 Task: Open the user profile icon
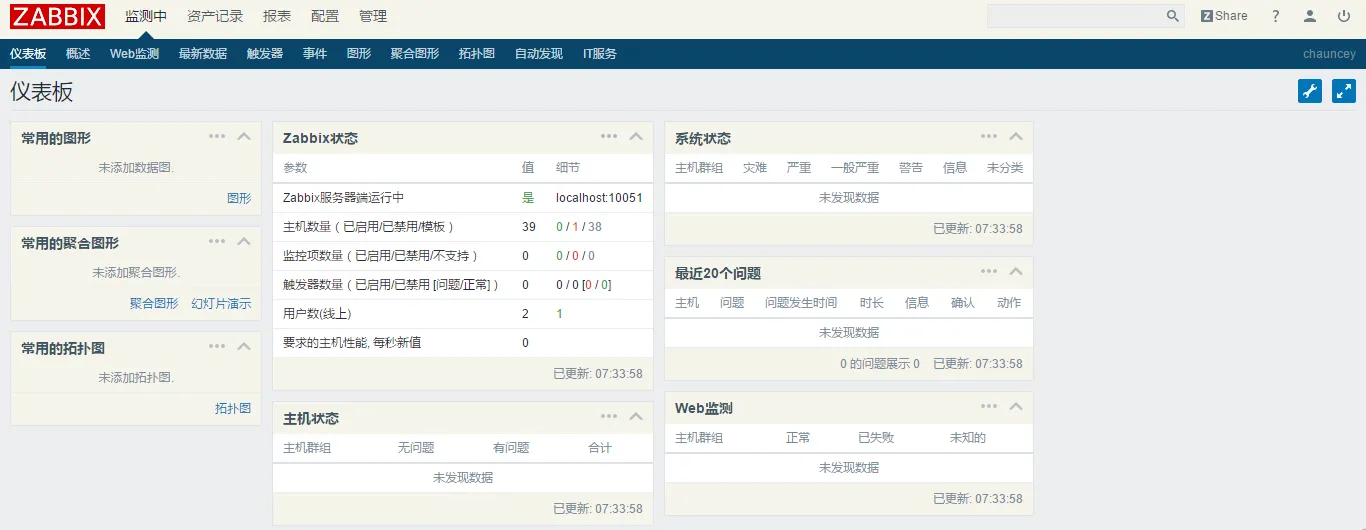(x=1309, y=16)
